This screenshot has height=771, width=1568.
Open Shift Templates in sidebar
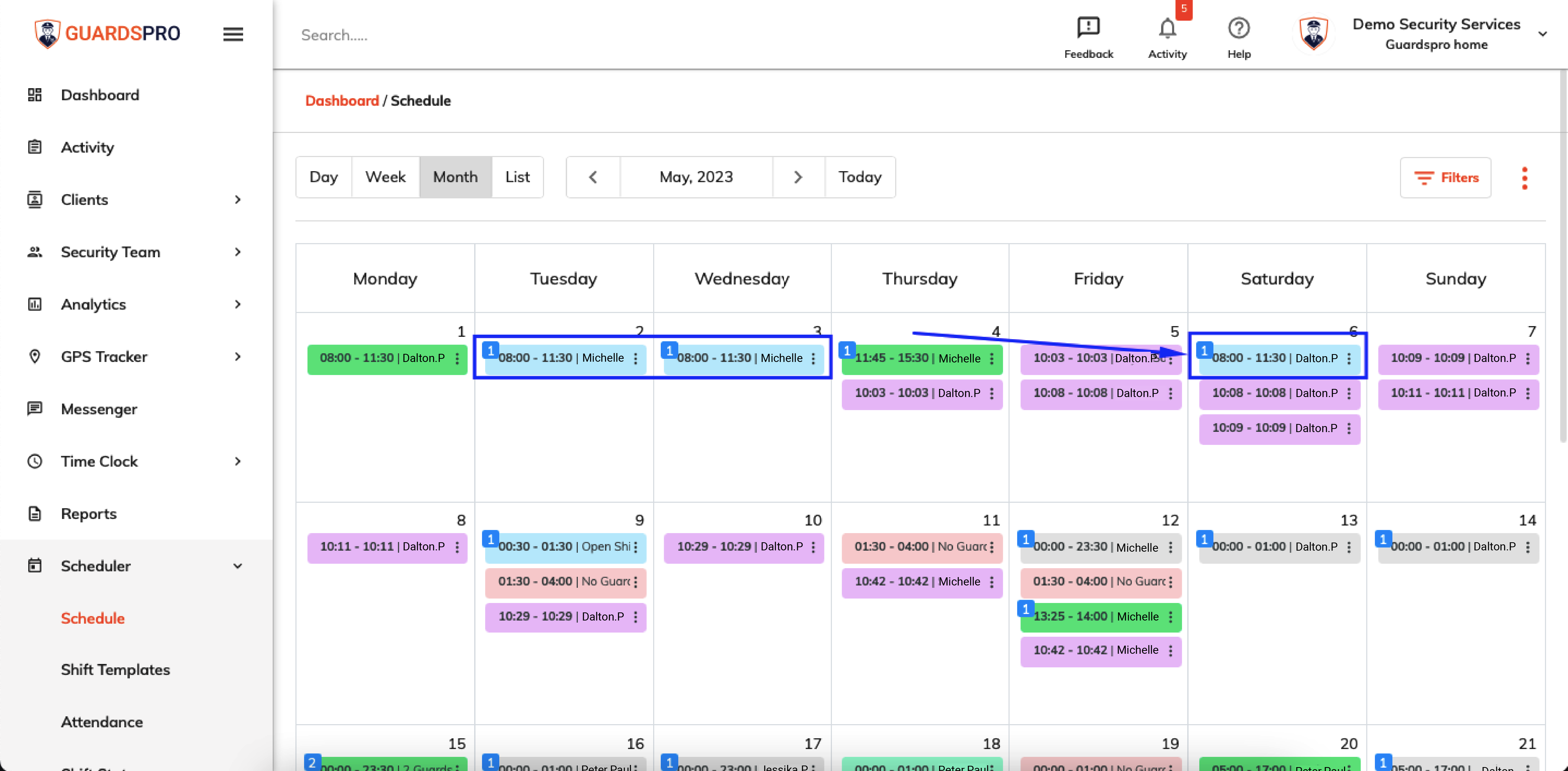(x=116, y=669)
